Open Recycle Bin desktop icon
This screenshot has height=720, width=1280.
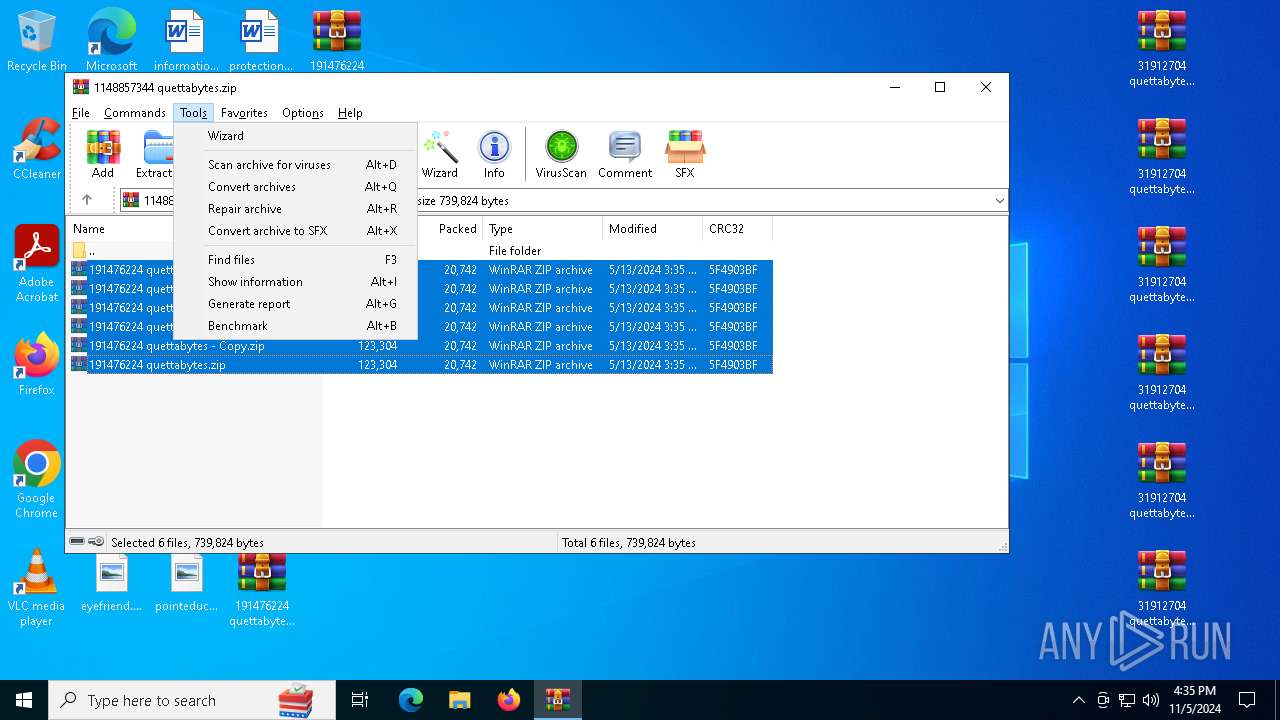[37, 41]
